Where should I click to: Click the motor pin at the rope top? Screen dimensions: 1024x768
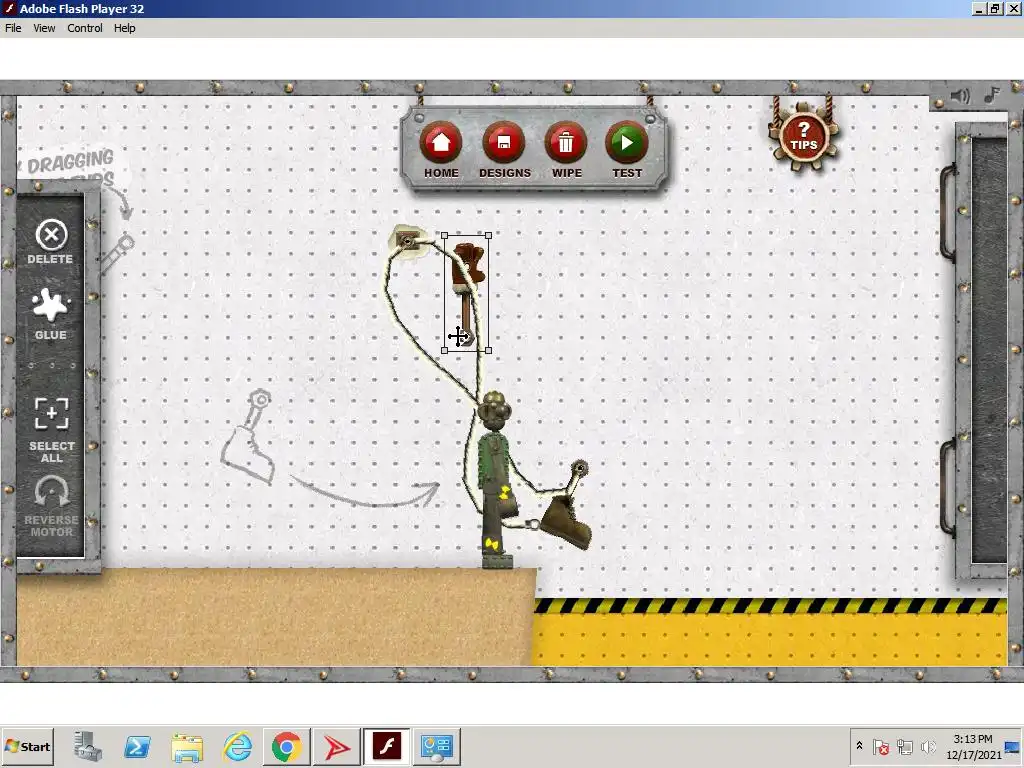[407, 242]
